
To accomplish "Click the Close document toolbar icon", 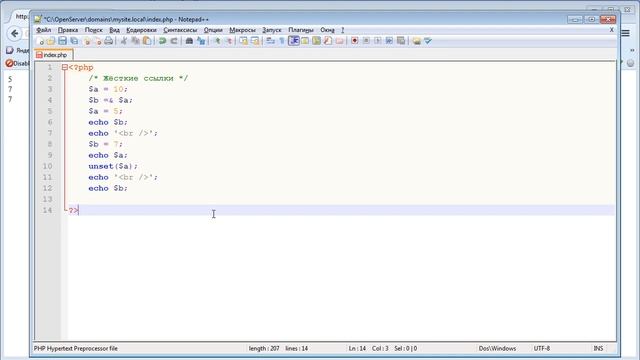I will click(x=87, y=41).
